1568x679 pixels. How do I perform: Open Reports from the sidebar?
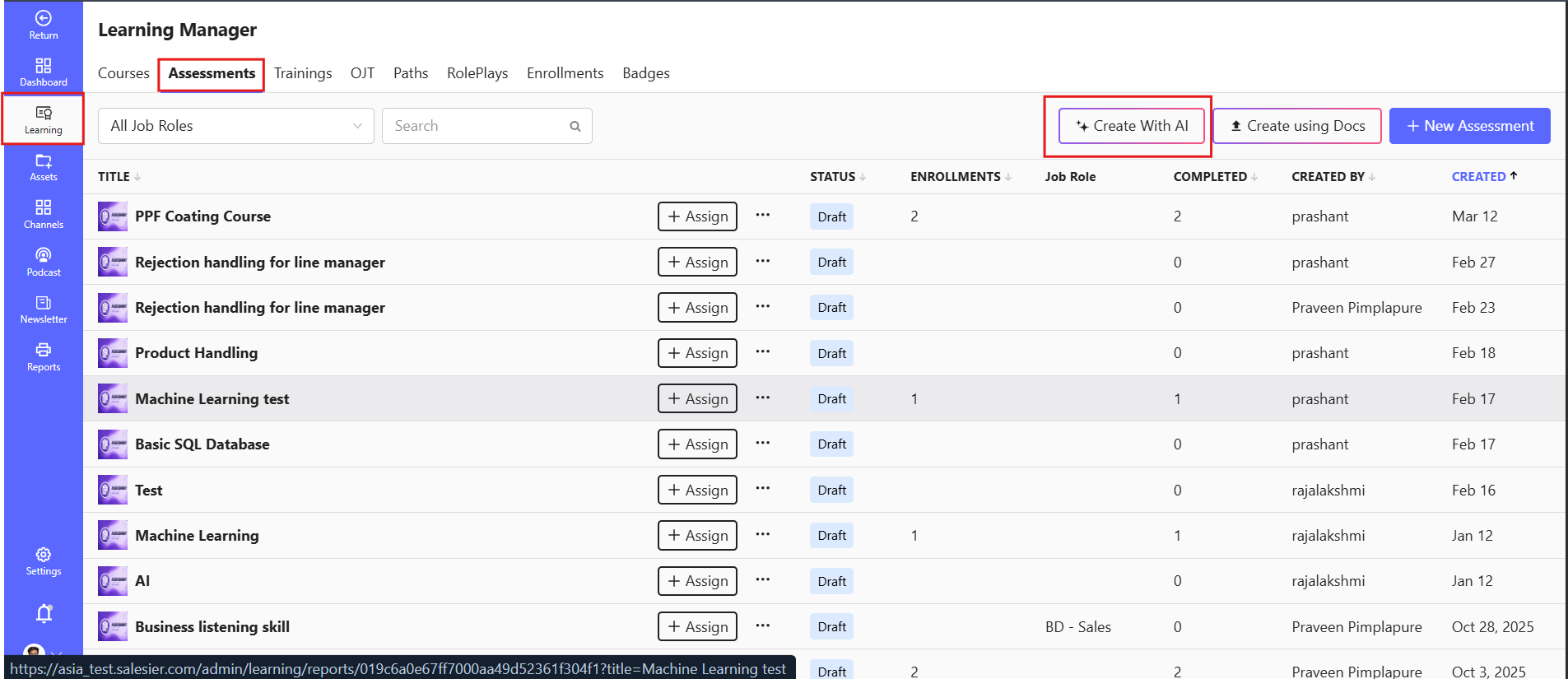pyautogui.click(x=44, y=357)
